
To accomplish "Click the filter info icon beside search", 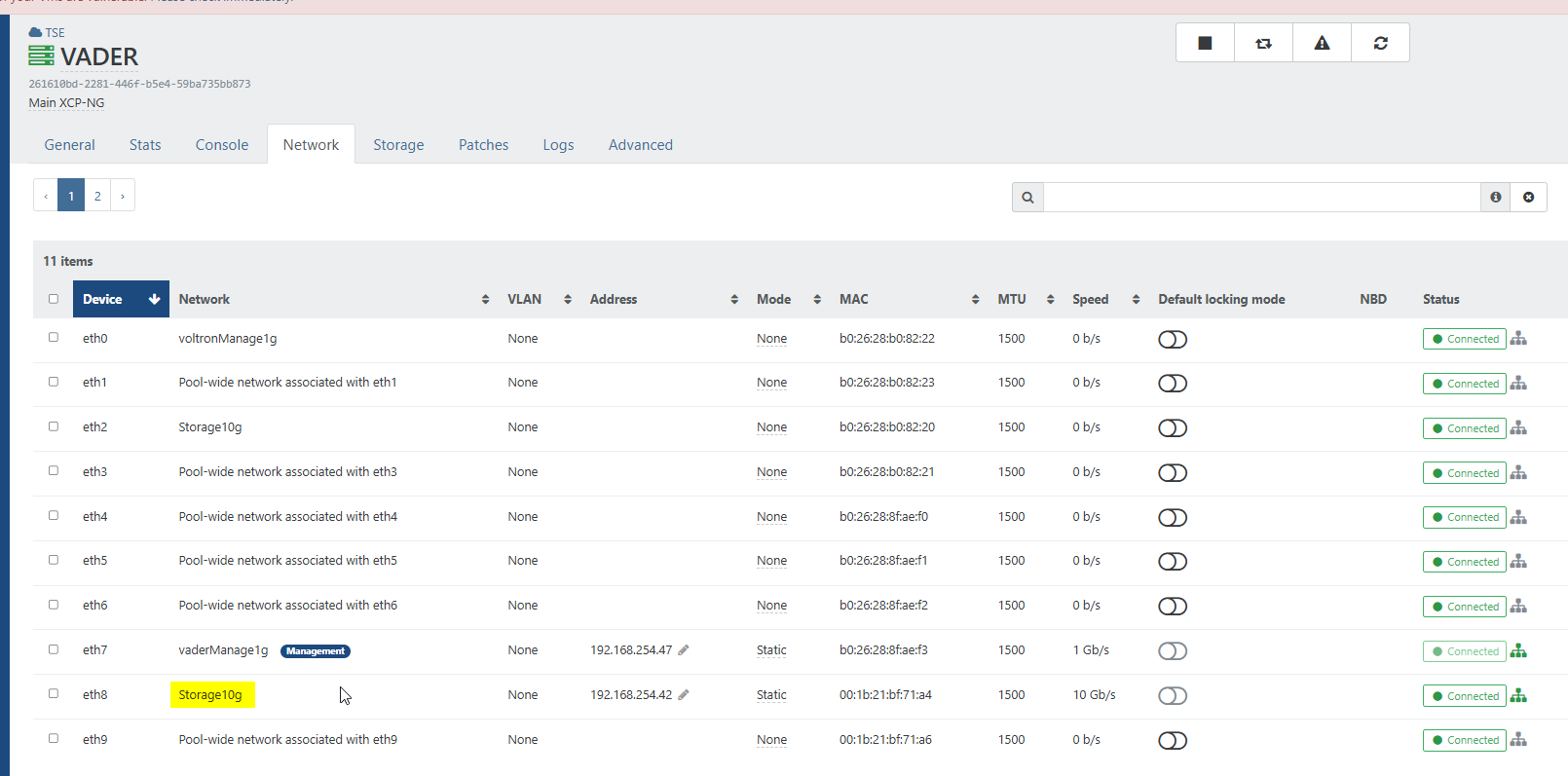I will 1495,197.
